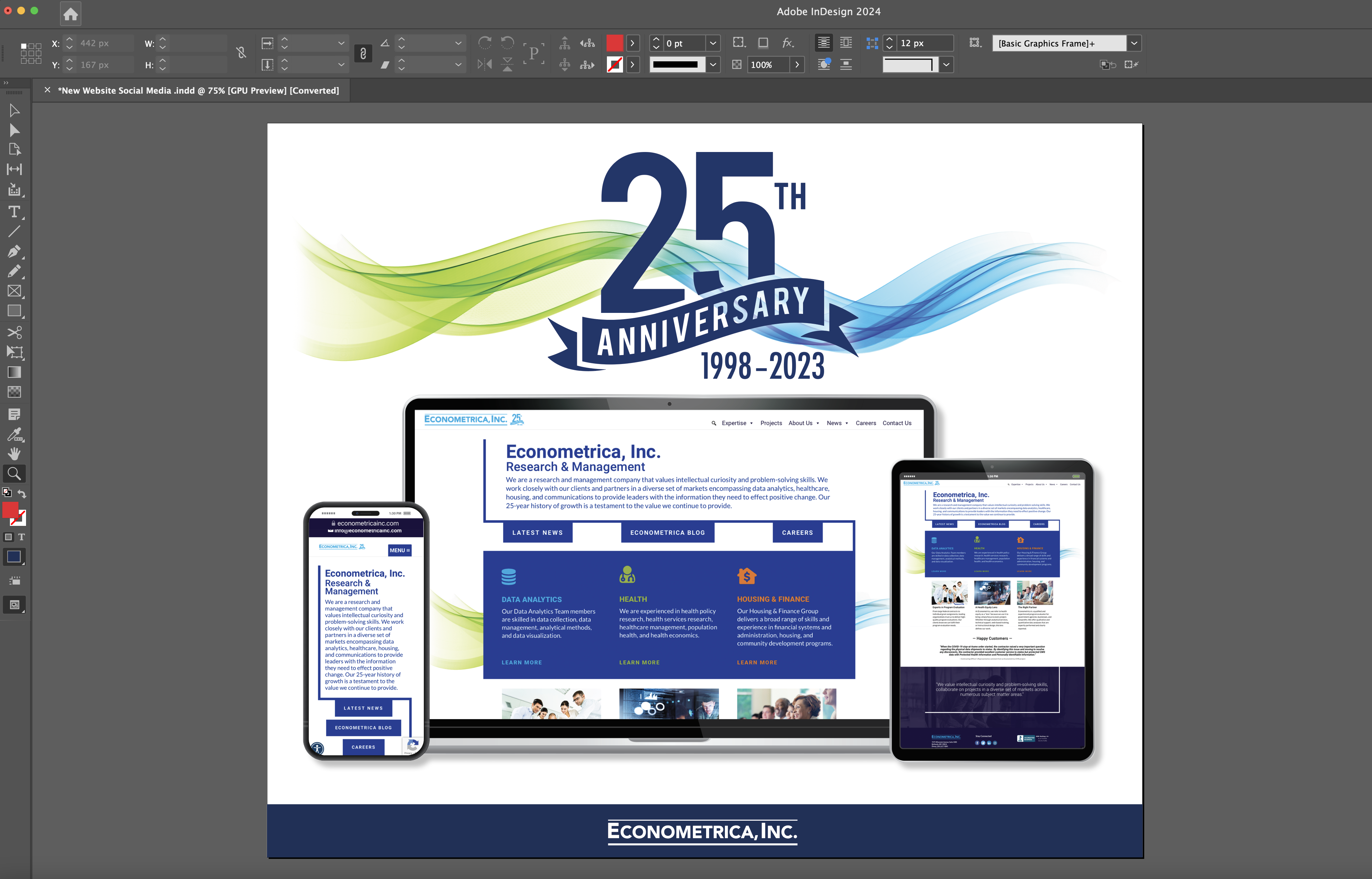The width and height of the screenshot is (1372, 879).
Task: Toggle constrain proportions for scaling link
Action: click(363, 54)
